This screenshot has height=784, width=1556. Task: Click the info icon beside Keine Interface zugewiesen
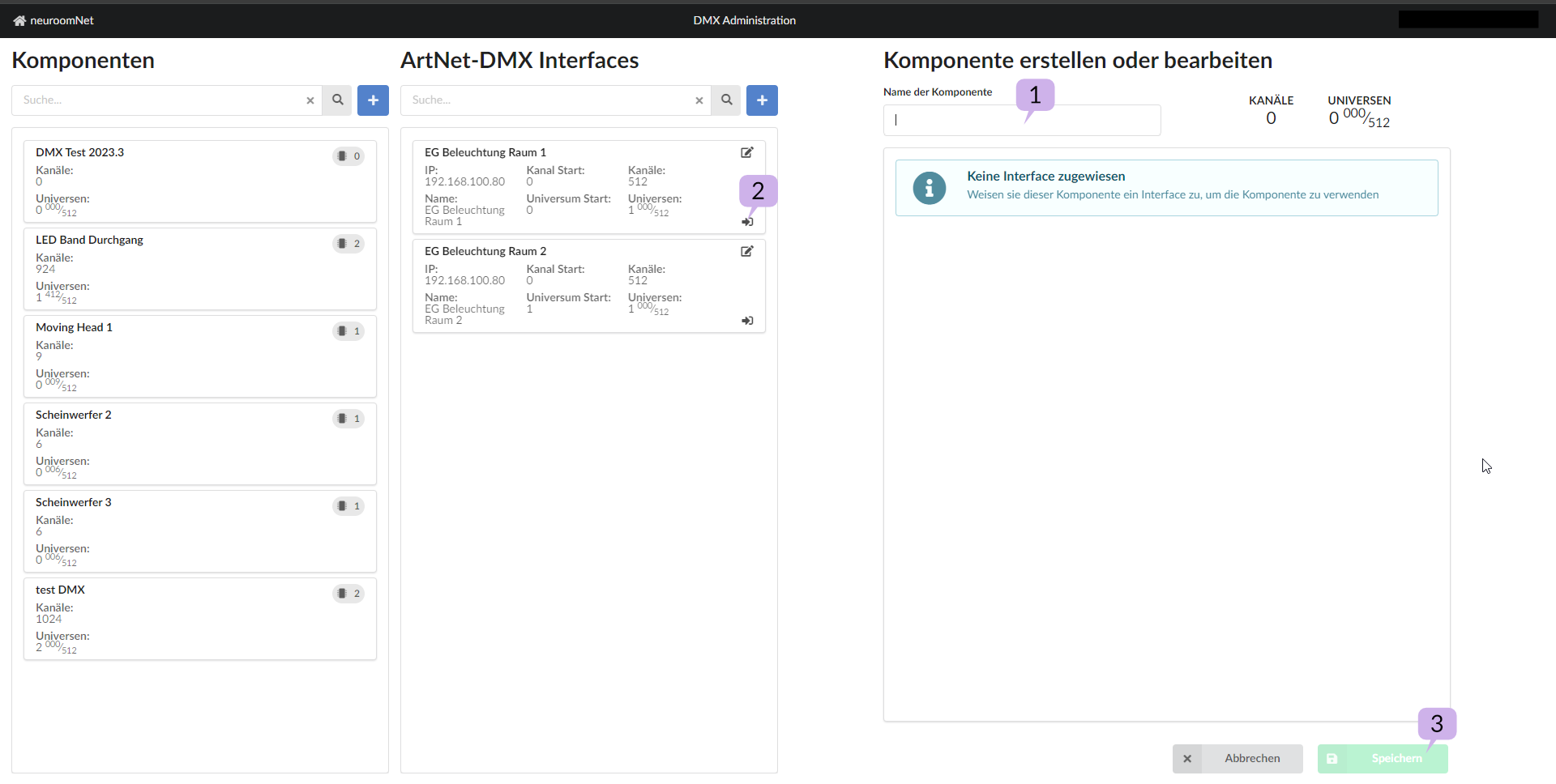pos(930,188)
